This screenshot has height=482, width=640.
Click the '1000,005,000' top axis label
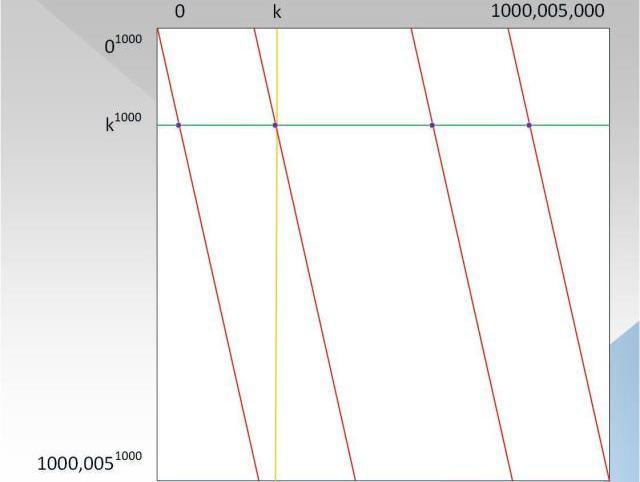coord(547,11)
